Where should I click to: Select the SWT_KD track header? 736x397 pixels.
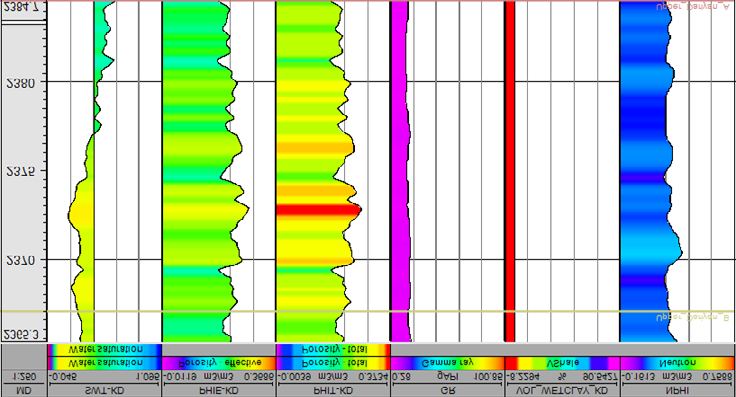coord(105,391)
